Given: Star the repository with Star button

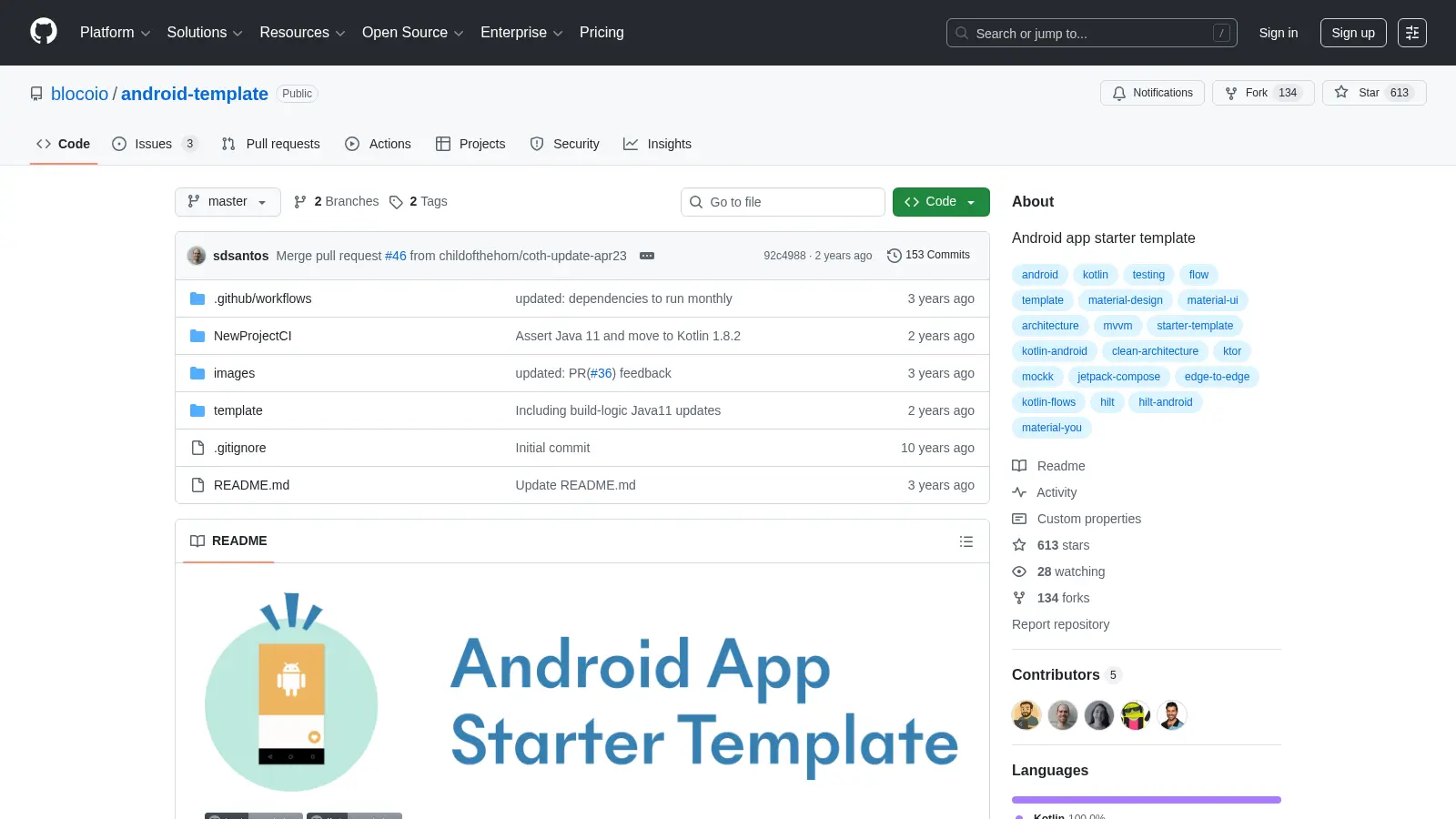Looking at the screenshot, I should (1374, 93).
